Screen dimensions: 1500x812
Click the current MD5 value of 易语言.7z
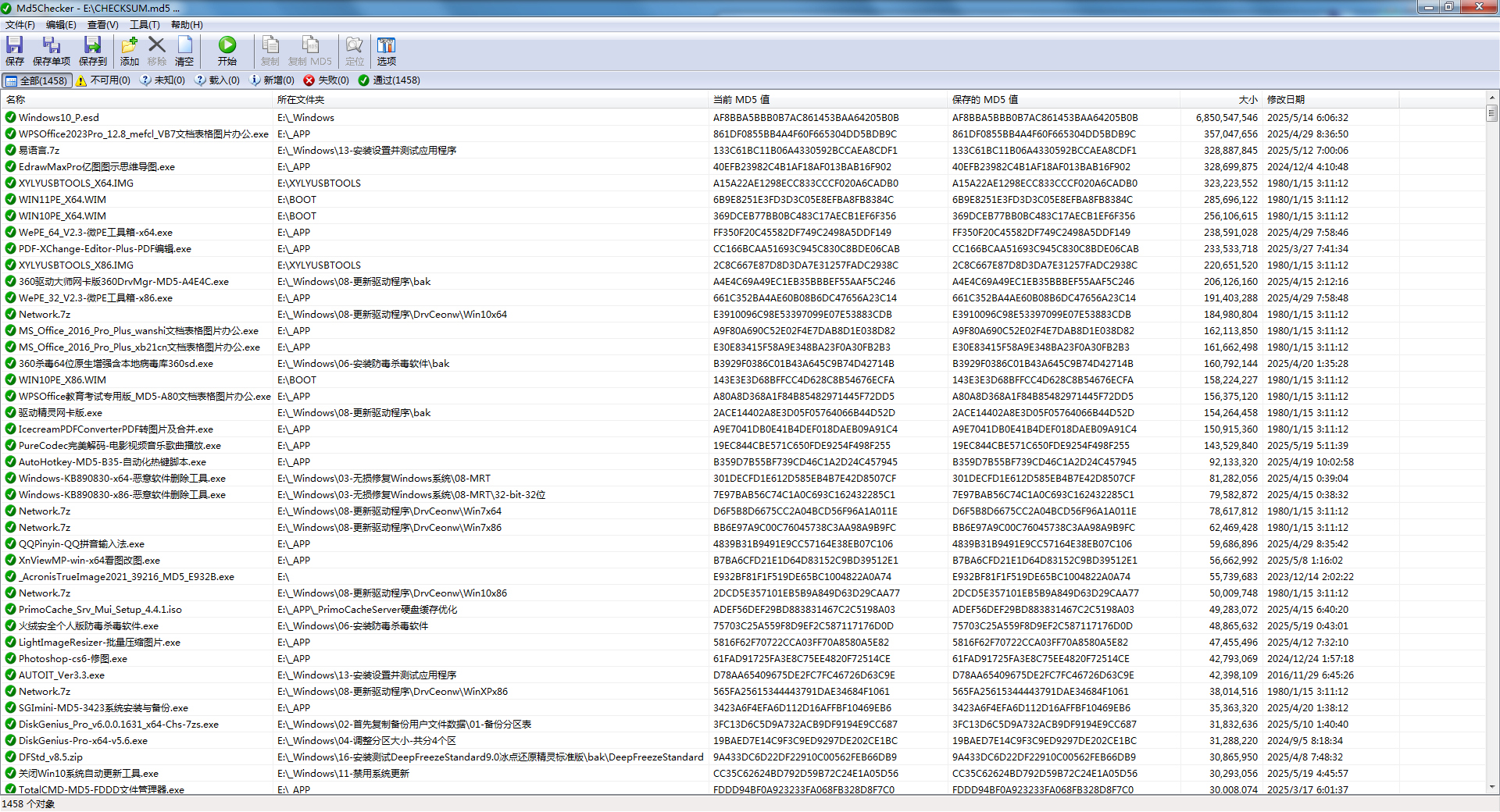(x=805, y=151)
